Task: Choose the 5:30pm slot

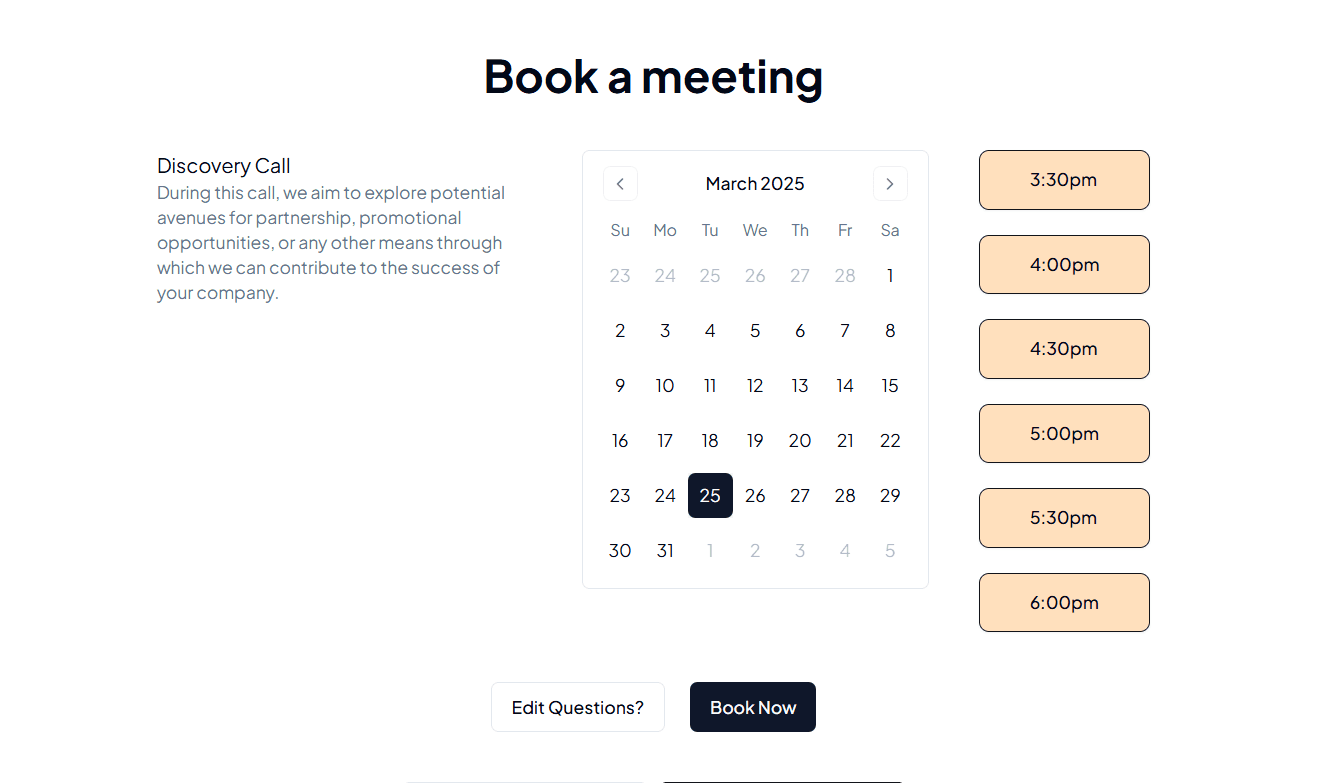Action: (1063, 518)
